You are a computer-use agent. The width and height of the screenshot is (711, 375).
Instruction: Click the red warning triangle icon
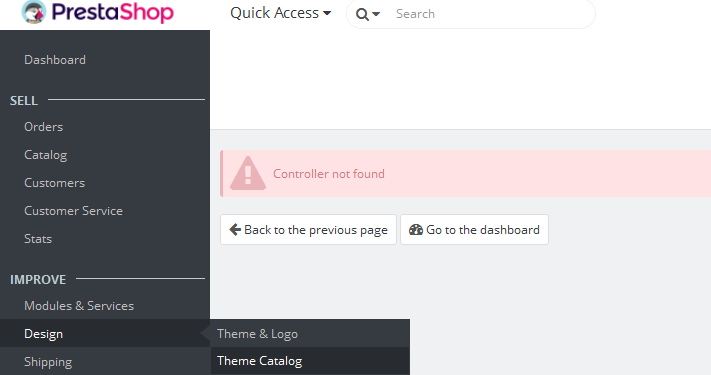click(248, 174)
